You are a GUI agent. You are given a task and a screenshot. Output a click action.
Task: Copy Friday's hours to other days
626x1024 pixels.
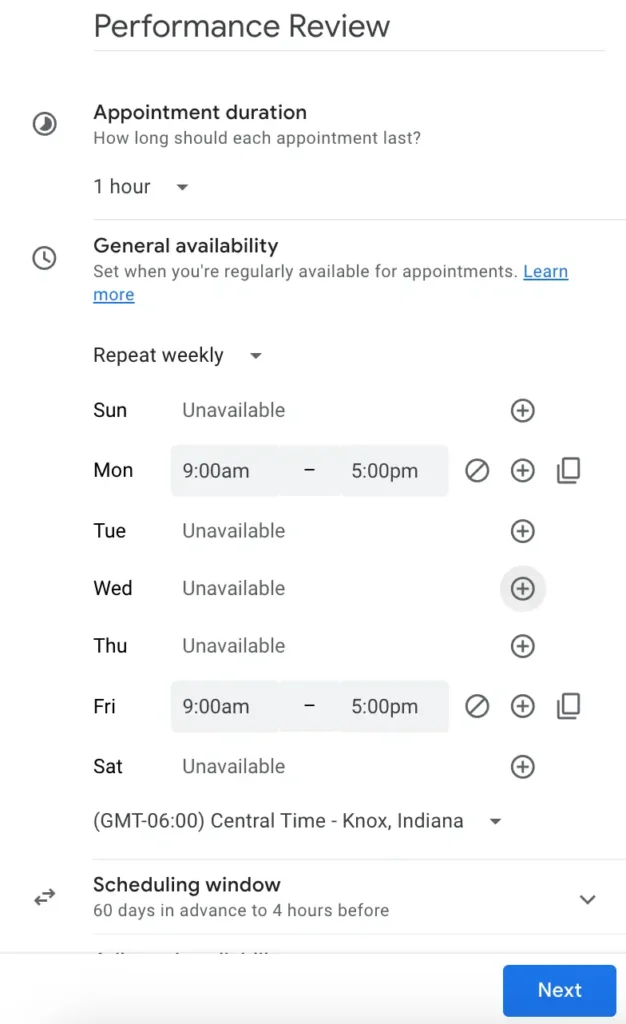(x=569, y=706)
